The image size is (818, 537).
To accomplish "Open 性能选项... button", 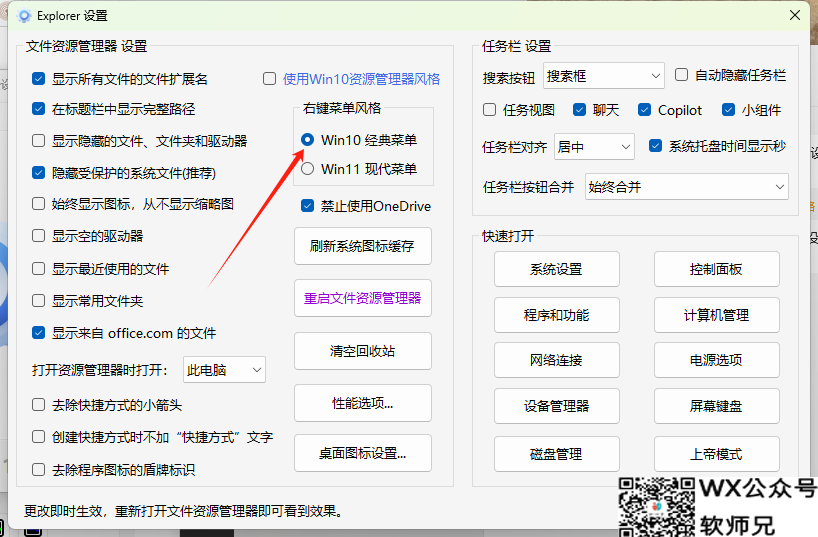I will 363,403.
